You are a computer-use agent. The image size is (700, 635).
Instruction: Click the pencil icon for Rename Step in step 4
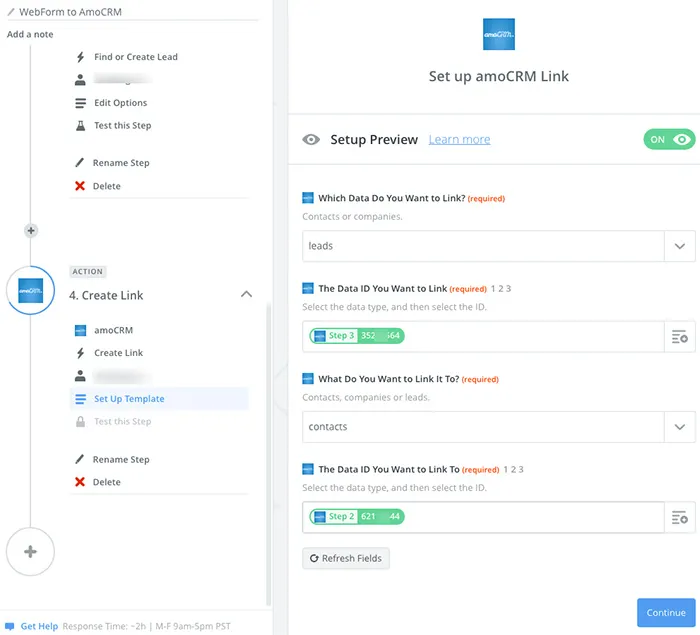point(79,459)
